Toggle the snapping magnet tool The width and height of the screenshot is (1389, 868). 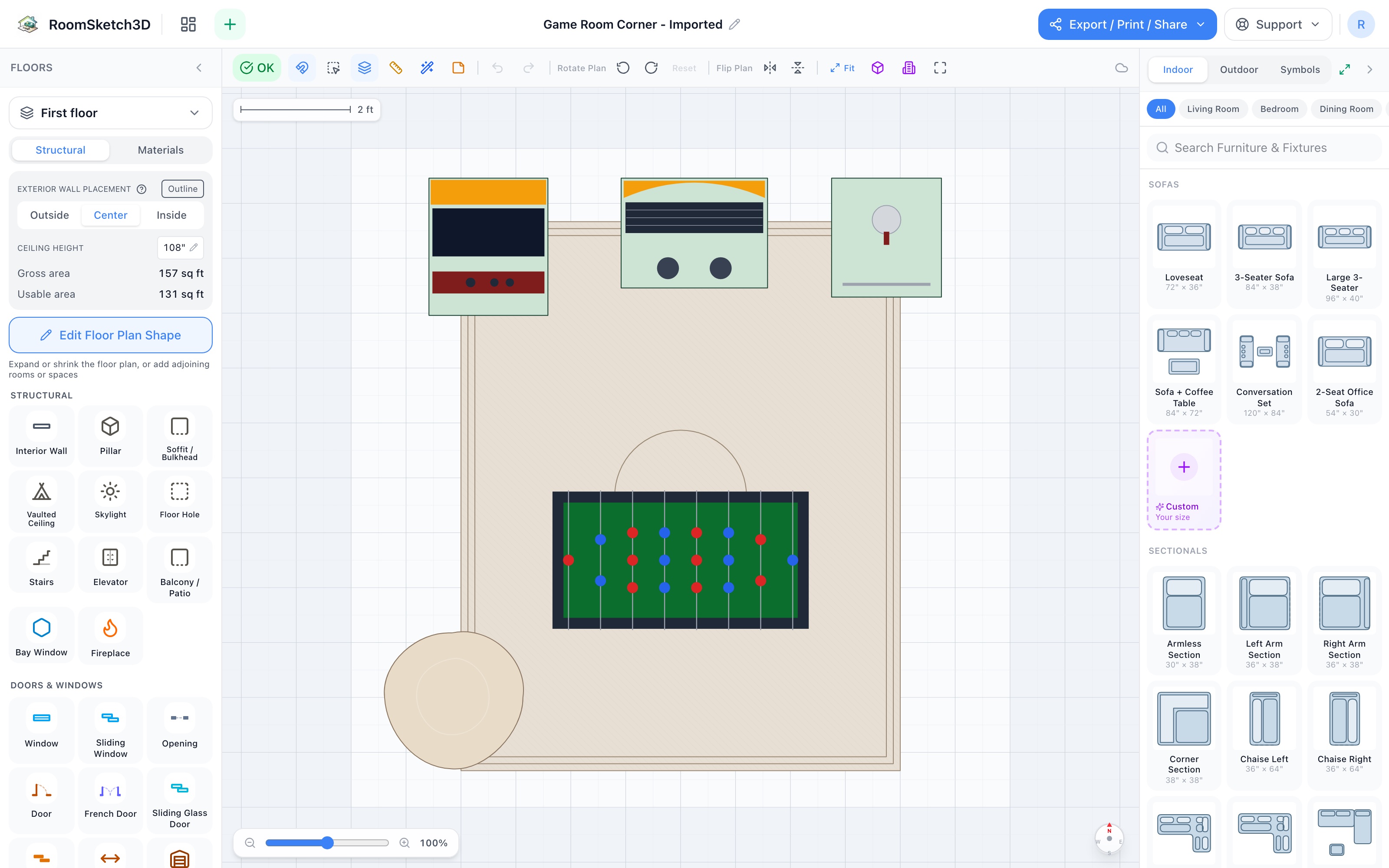[302, 68]
